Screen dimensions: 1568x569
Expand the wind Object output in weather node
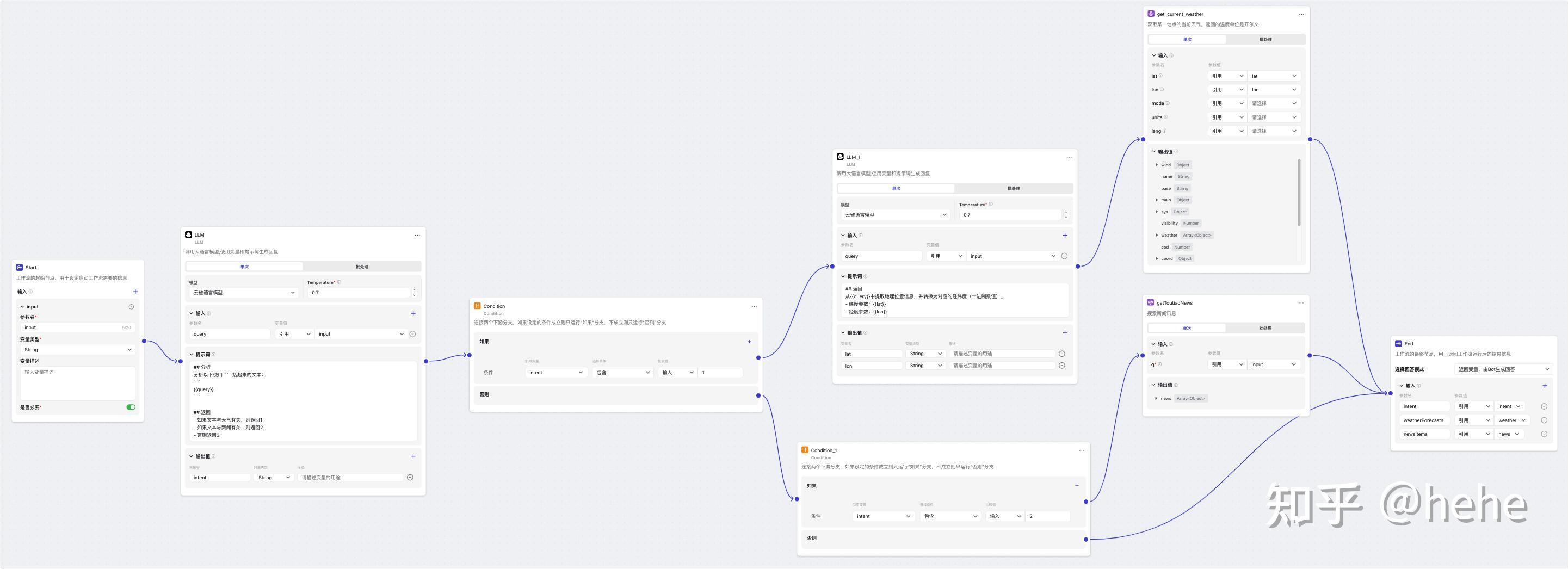tap(1157, 165)
